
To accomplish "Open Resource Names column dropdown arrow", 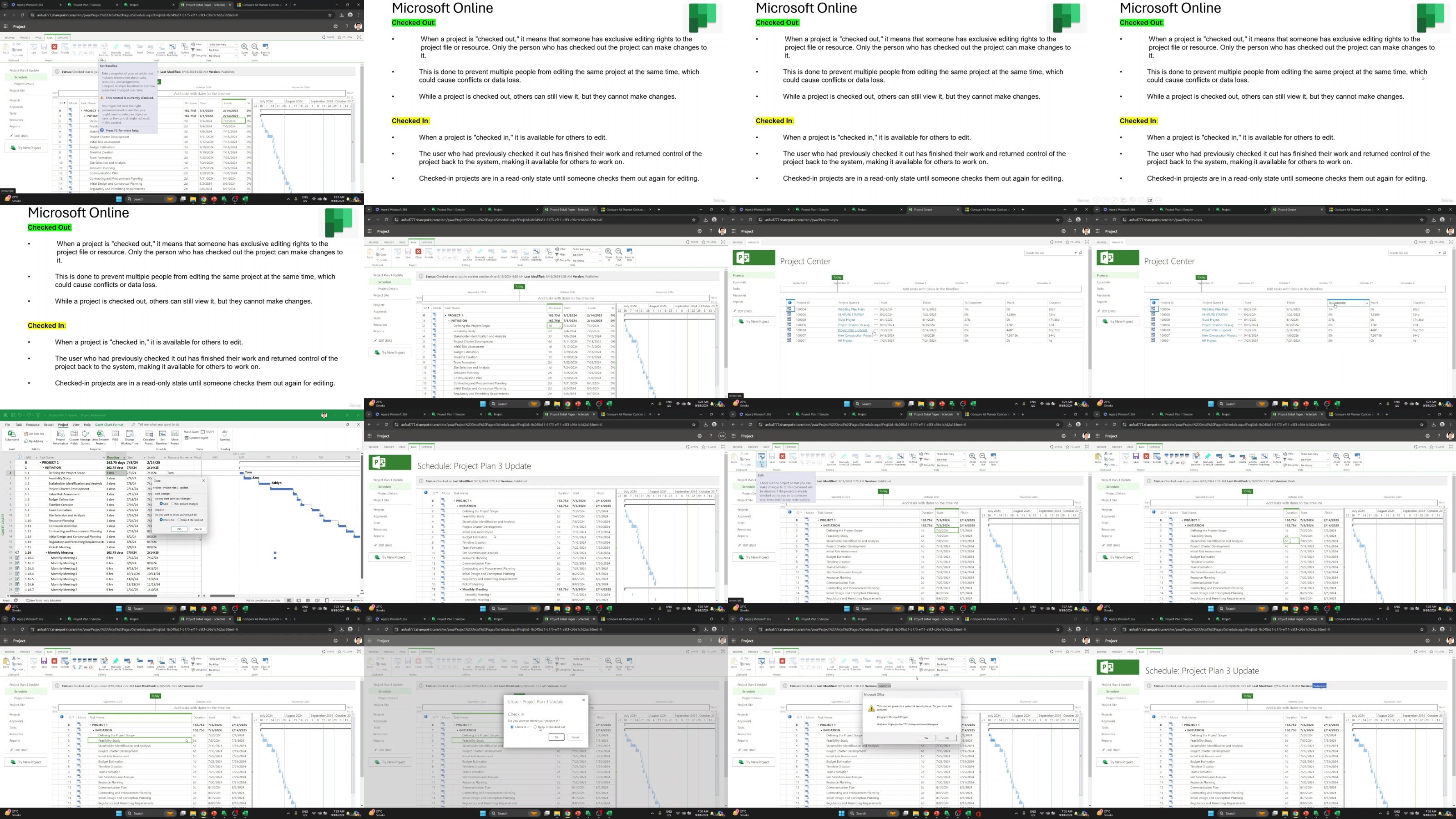I will (191, 458).
